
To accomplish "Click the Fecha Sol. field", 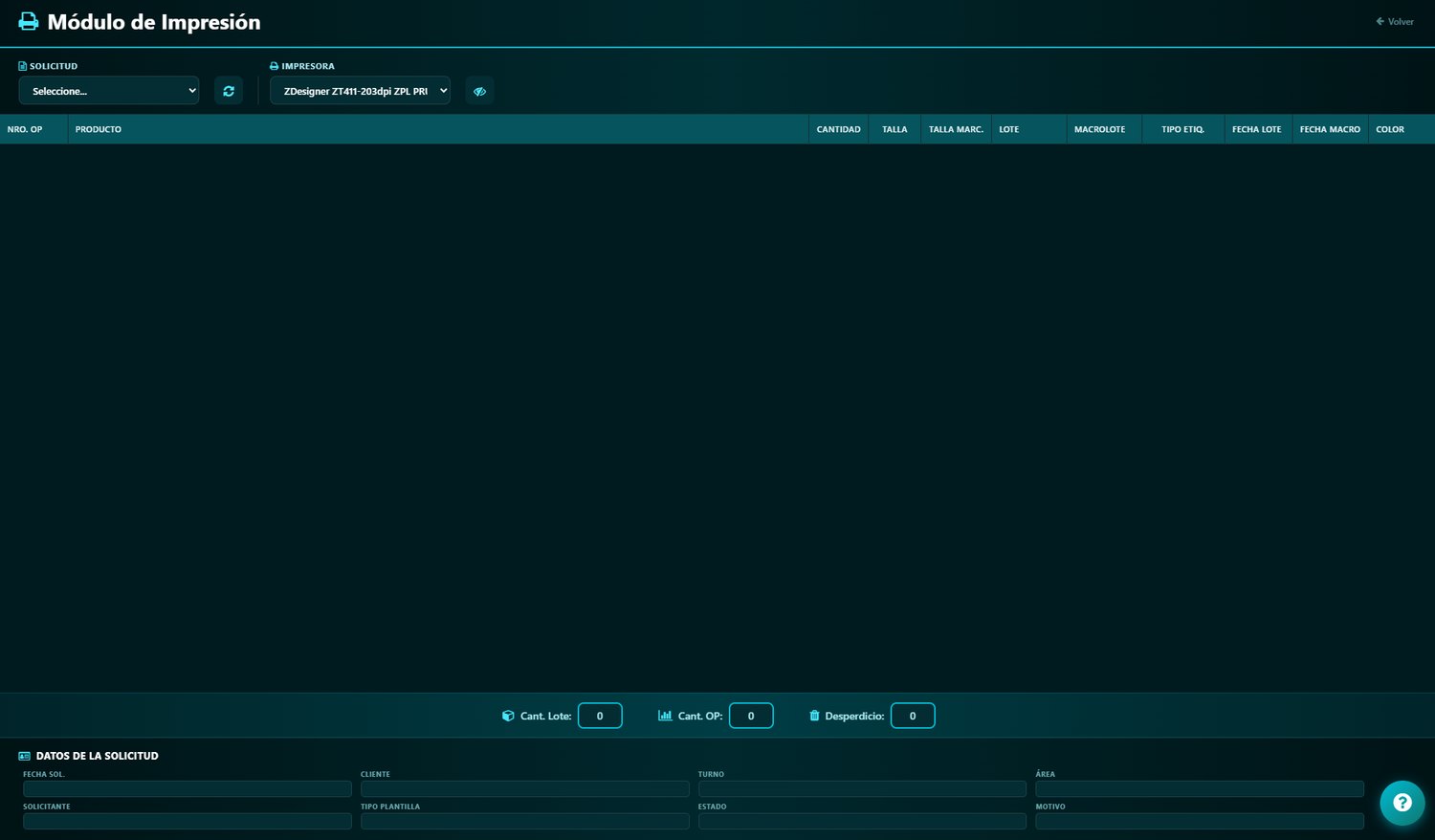I will [x=188, y=788].
